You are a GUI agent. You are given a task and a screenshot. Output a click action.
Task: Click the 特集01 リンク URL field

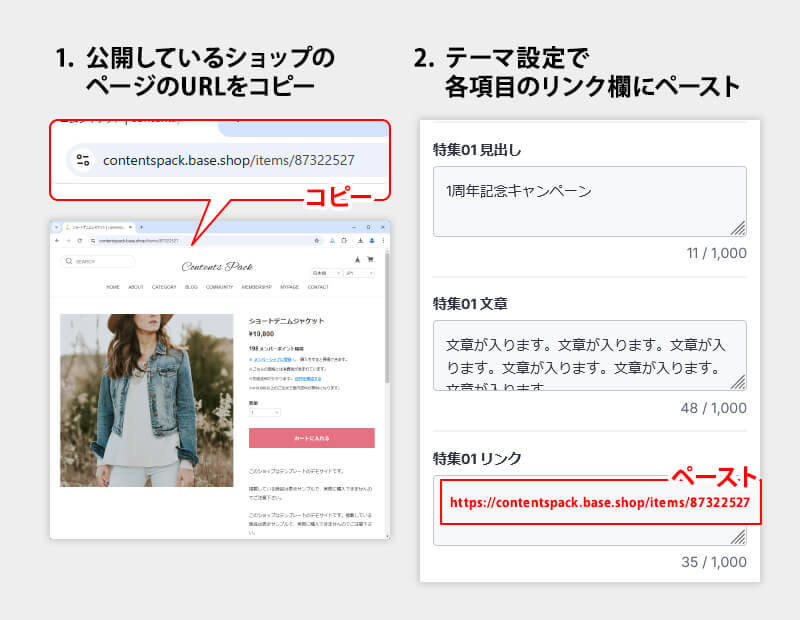pos(590,510)
